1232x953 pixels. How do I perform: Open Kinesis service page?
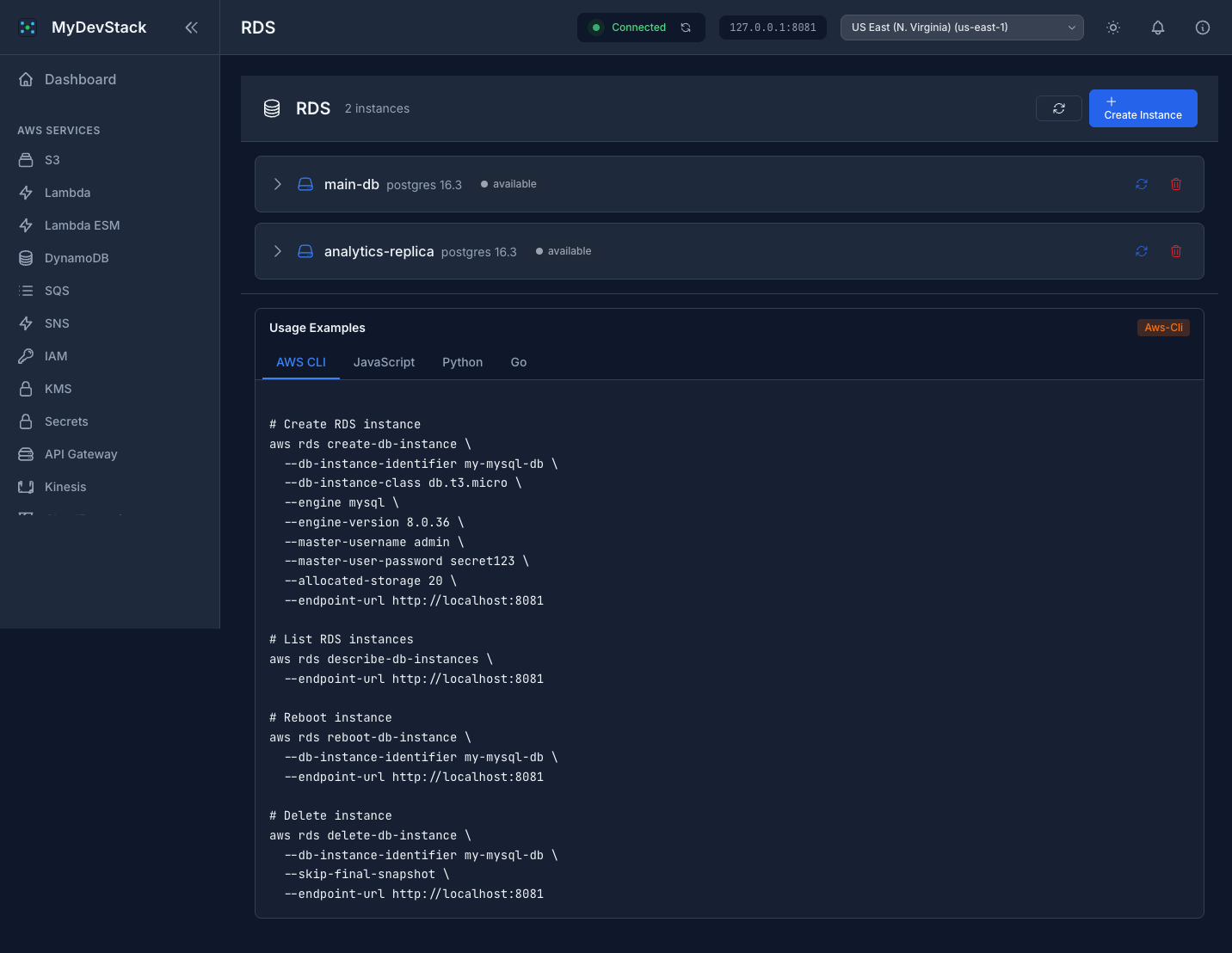point(109,487)
